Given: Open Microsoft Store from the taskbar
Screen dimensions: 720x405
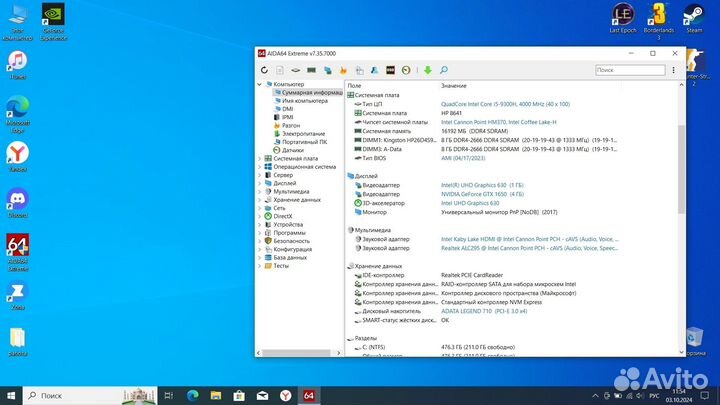Looking at the screenshot, I should 239,395.
